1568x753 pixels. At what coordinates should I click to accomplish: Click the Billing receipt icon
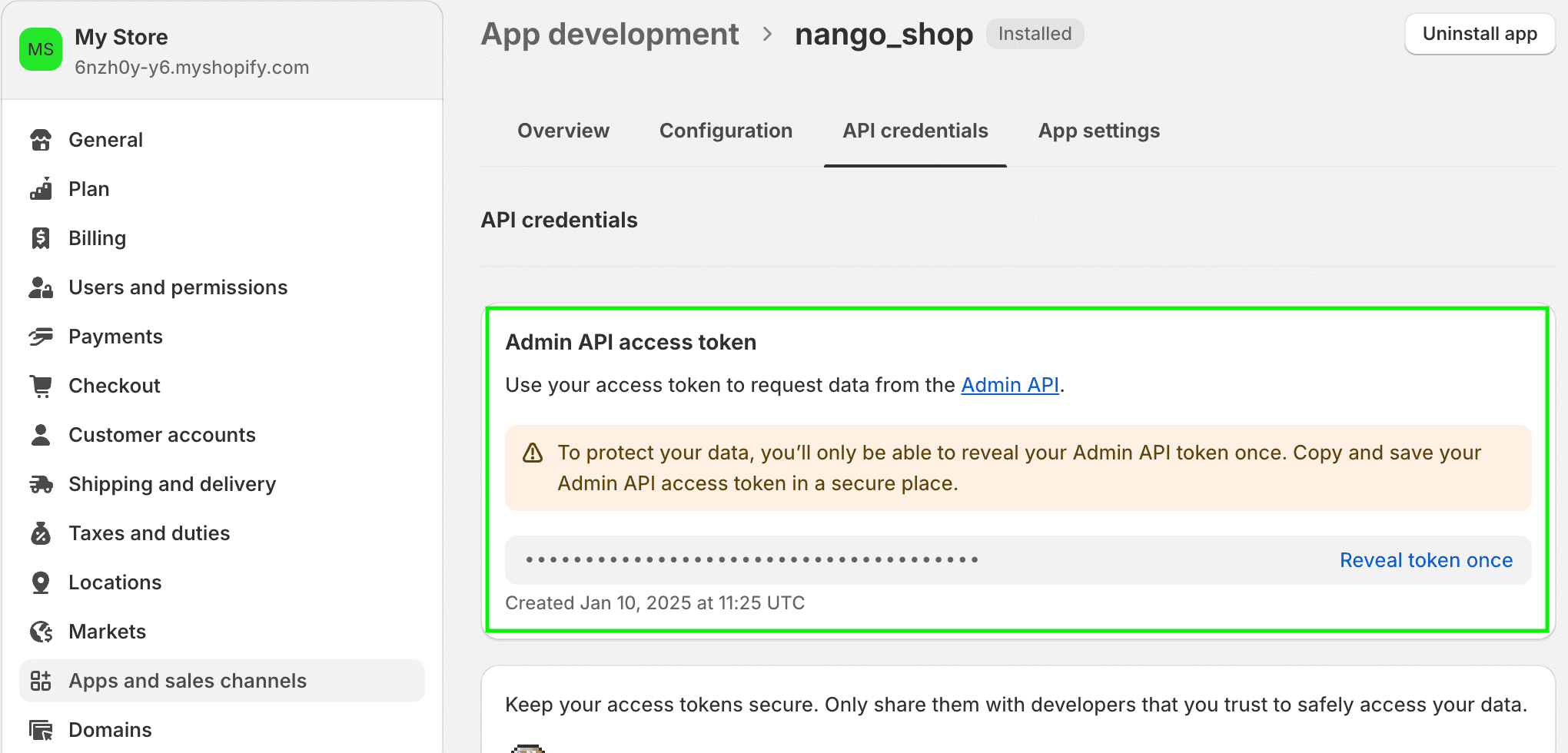(x=41, y=238)
